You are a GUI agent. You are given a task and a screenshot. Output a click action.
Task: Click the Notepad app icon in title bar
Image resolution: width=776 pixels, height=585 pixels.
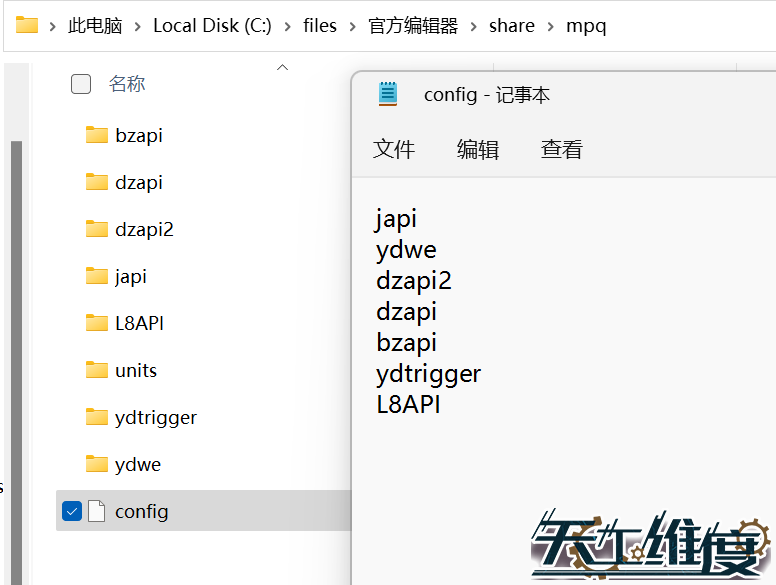[x=388, y=94]
